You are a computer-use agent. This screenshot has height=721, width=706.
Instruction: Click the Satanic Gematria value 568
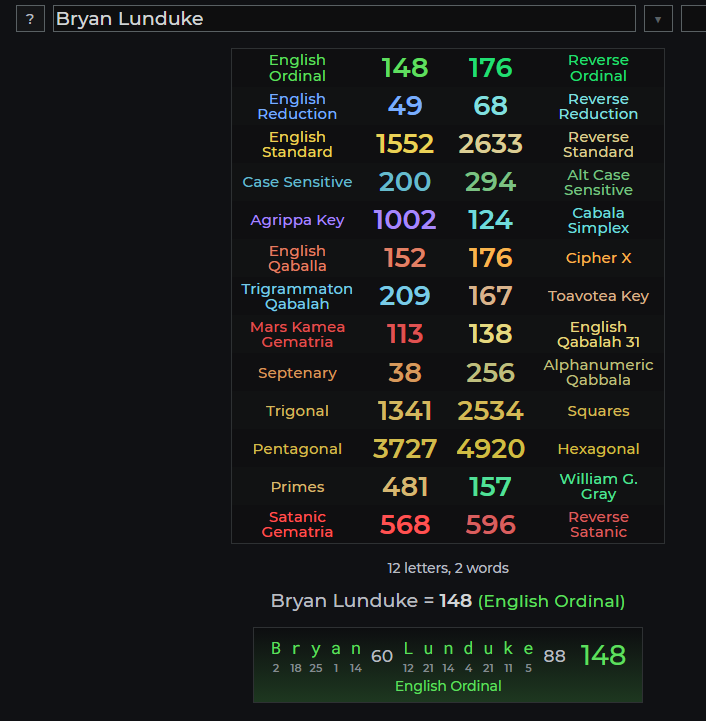coord(405,524)
